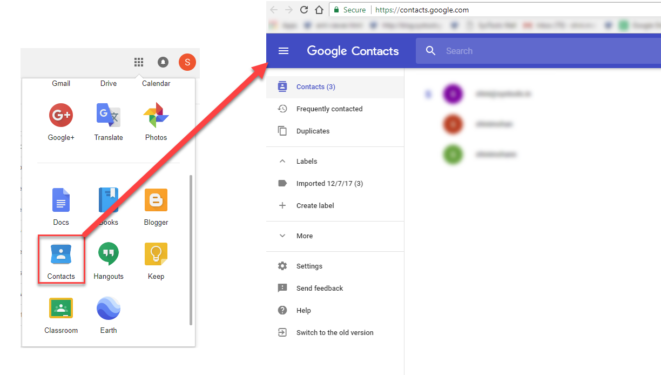Launch the Keep lightbulb icon
The height and width of the screenshot is (375, 661).
tap(156, 254)
